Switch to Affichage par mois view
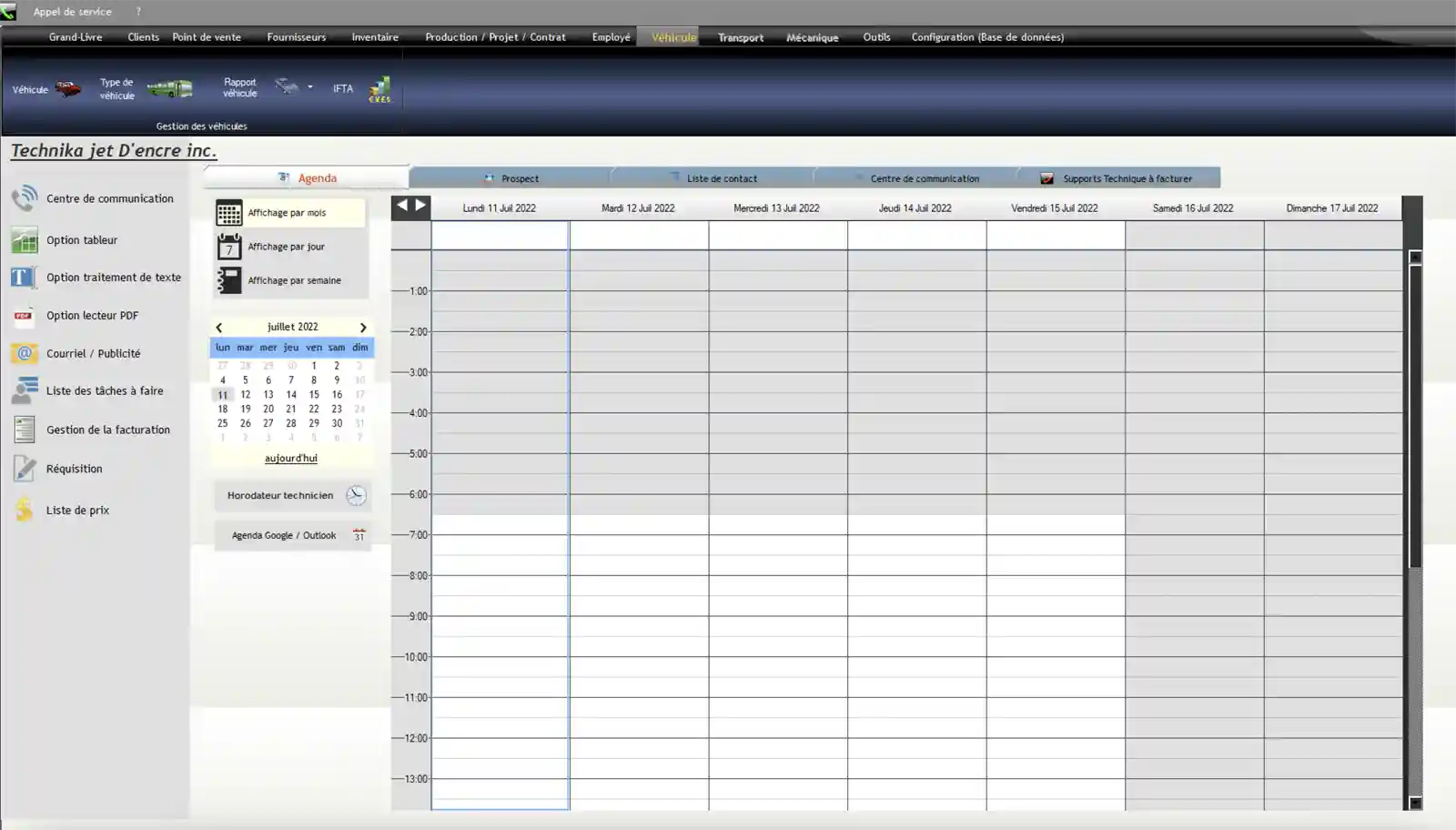This screenshot has height=830, width=1456. pyautogui.click(x=290, y=213)
